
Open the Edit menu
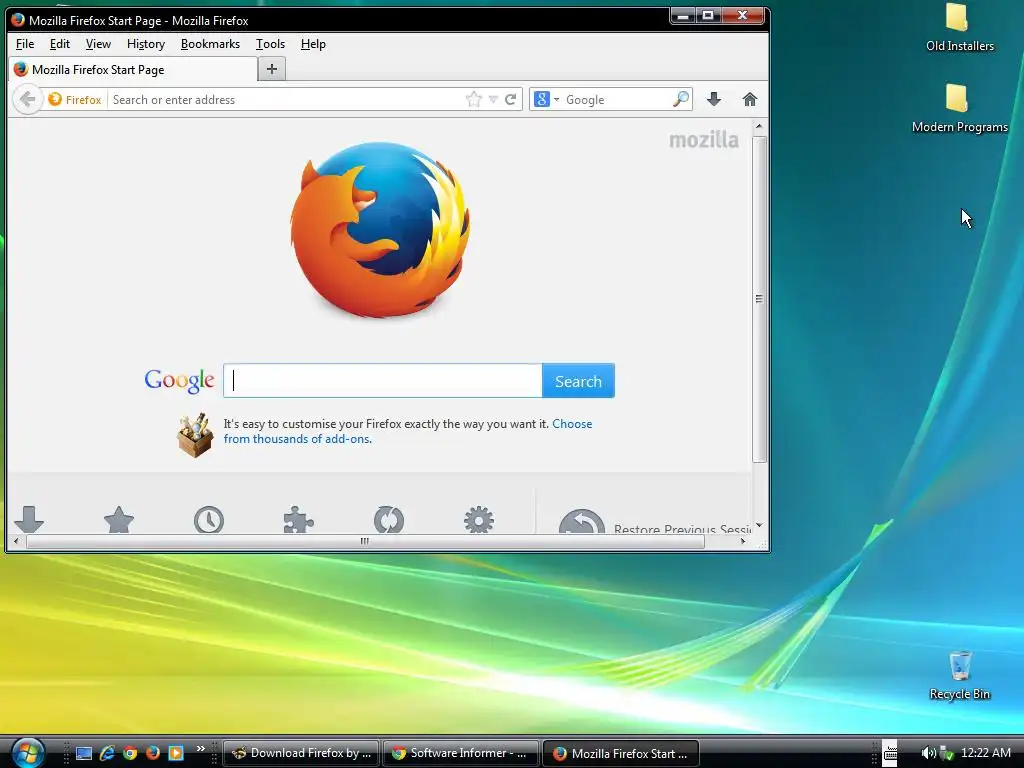pos(59,44)
